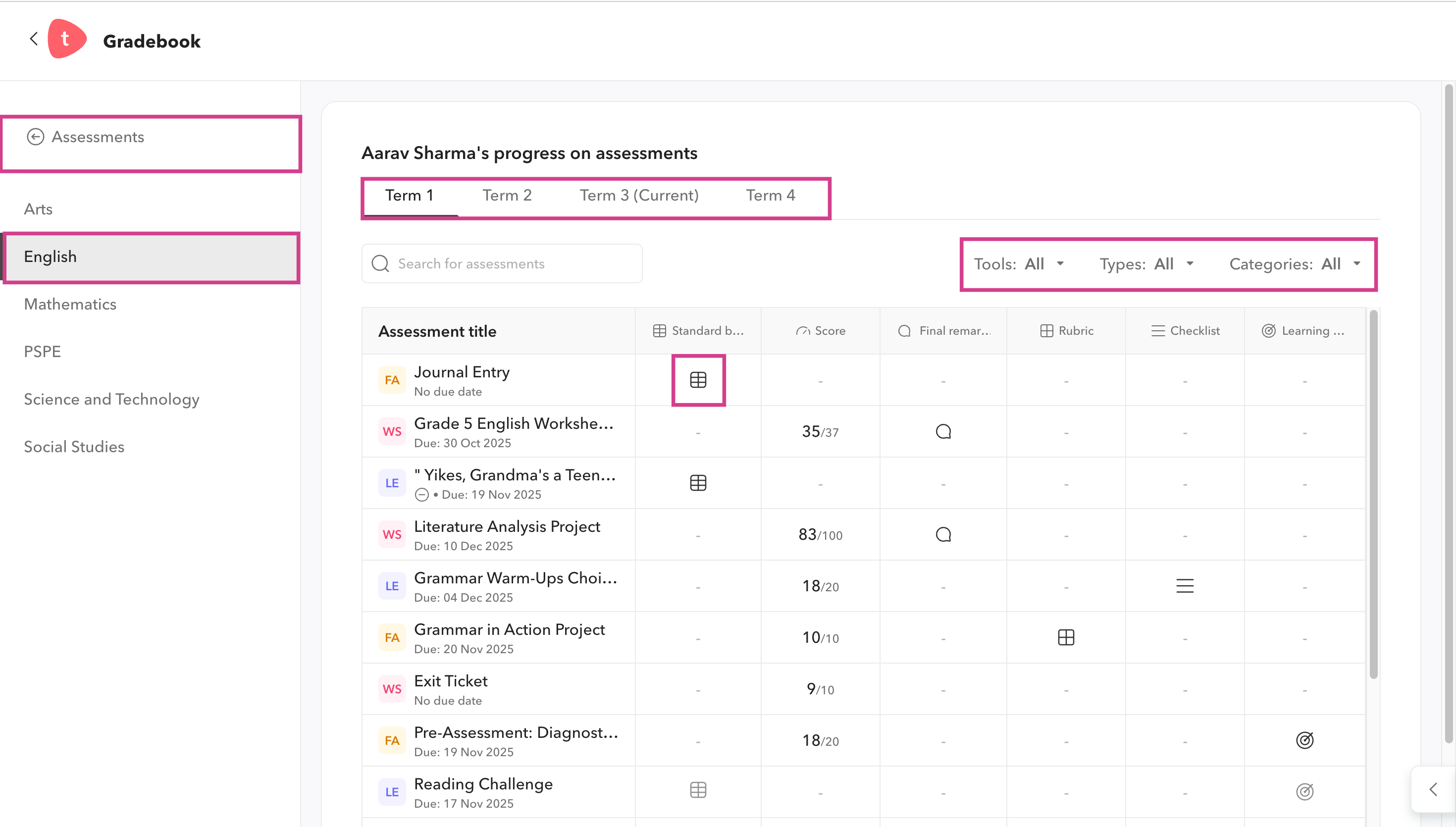The image size is (1456, 827).
Task: Open the Grammar in Action Project assessment
Action: tap(510, 629)
